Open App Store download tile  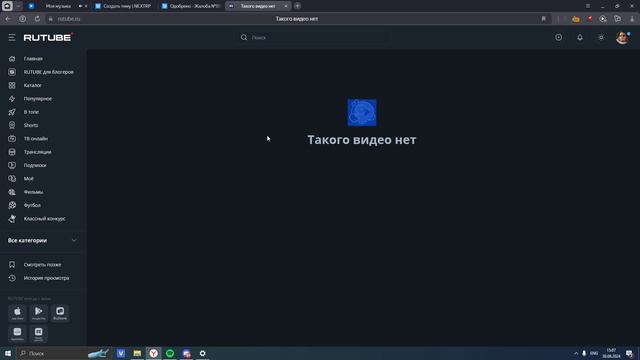pos(17,313)
